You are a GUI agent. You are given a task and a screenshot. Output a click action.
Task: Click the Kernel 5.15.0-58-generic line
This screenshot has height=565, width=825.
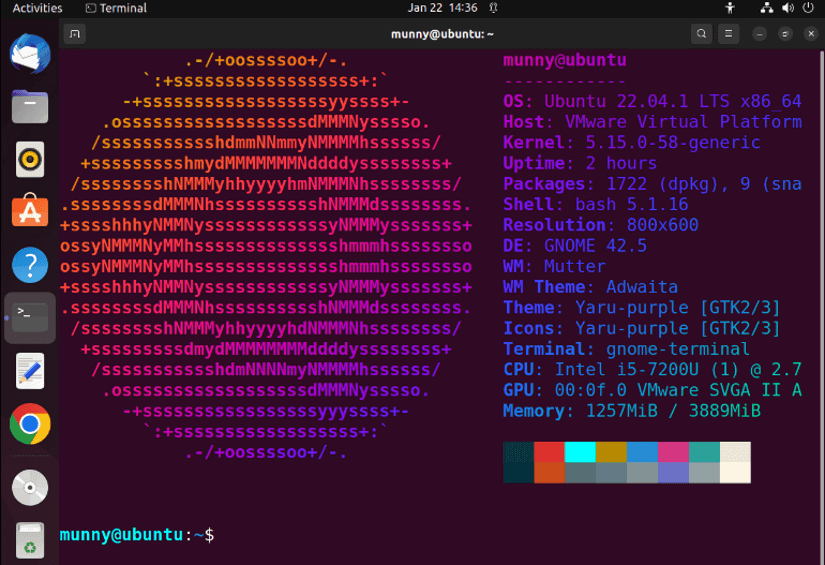click(632, 143)
